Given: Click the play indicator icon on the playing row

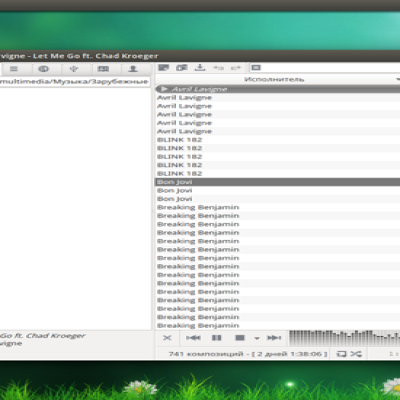Looking at the screenshot, I should click(164, 89).
